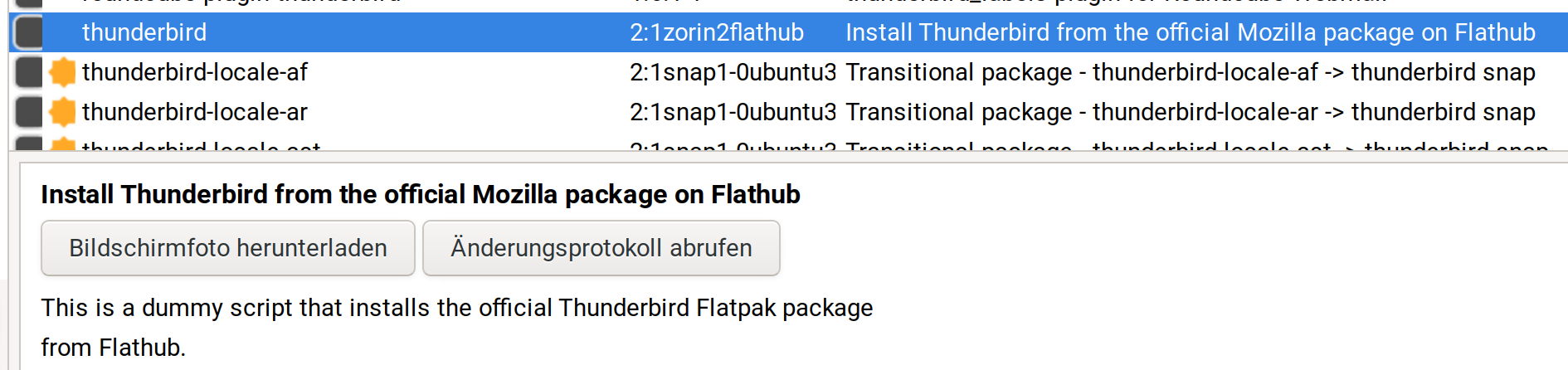1568x370 pixels.
Task: Mark the thunderbird-locale-af package checkbox
Action: tap(29, 72)
